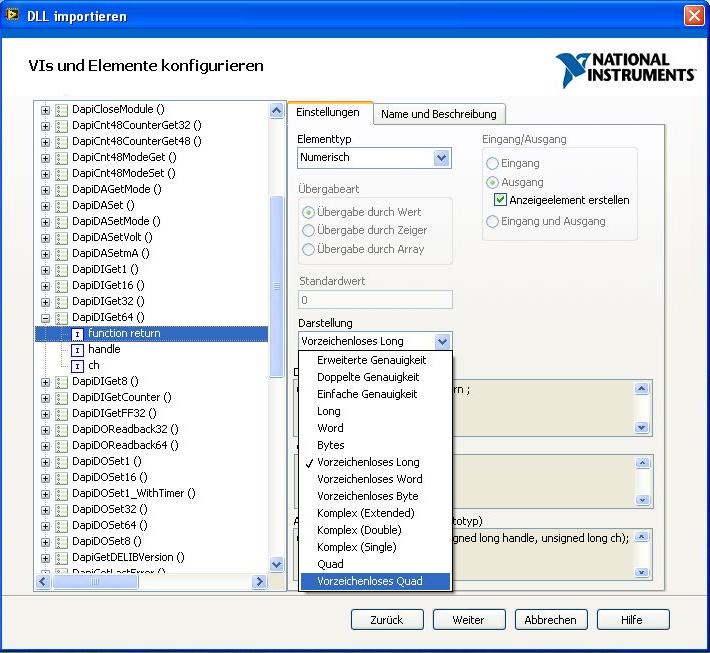This screenshot has width=710, height=653.
Task: Click the numeric icon next to handle
Action: tap(77, 349)
